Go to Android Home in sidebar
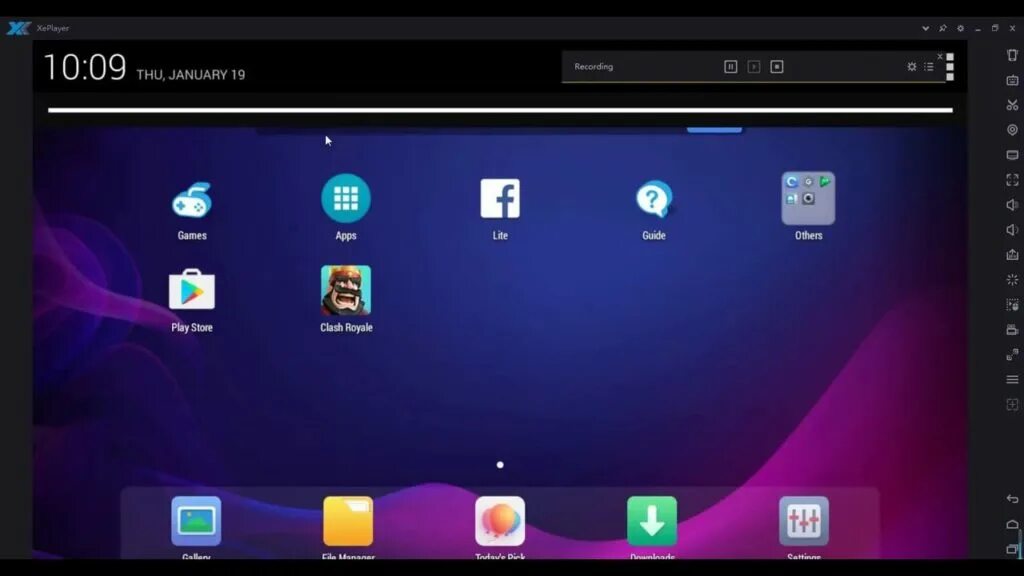This screenshot has height=576, width=1024. 1012,524
